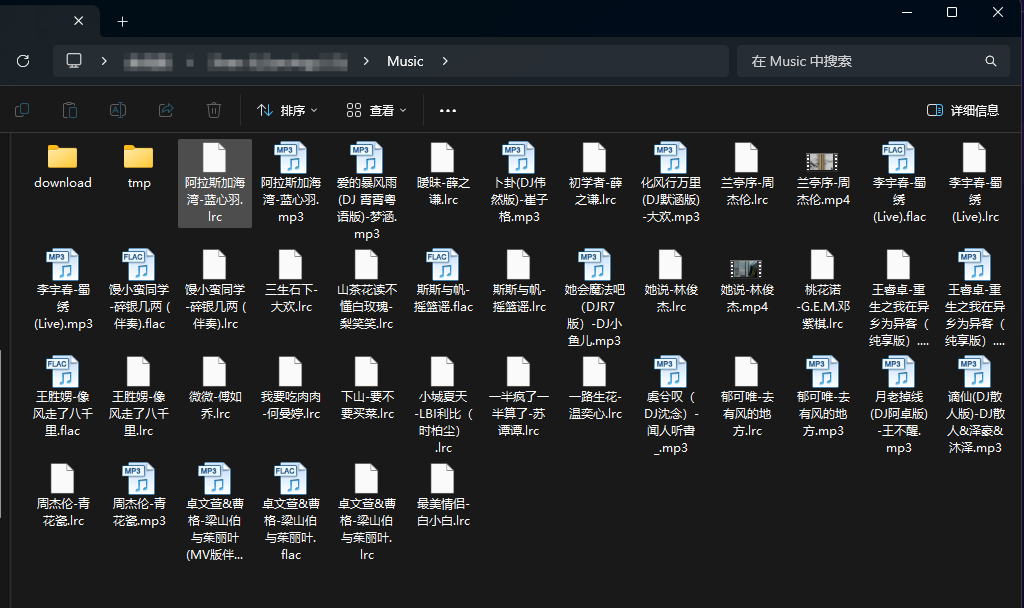Click the monitor icon in the address bar

pos(74,61)
